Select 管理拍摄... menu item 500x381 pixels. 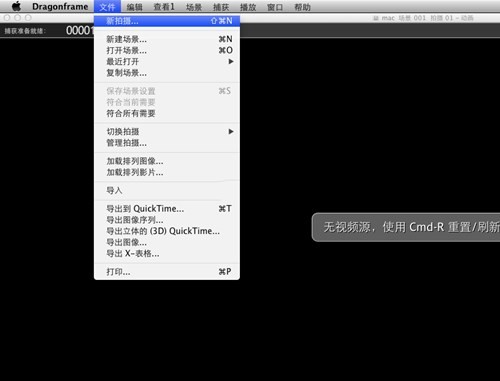click(x=167, y=143)
